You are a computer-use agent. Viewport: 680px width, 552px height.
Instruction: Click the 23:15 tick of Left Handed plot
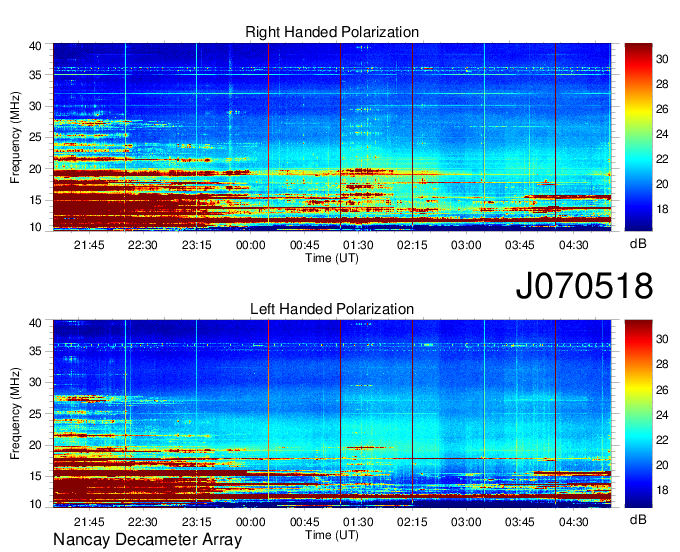coord(196,522)
